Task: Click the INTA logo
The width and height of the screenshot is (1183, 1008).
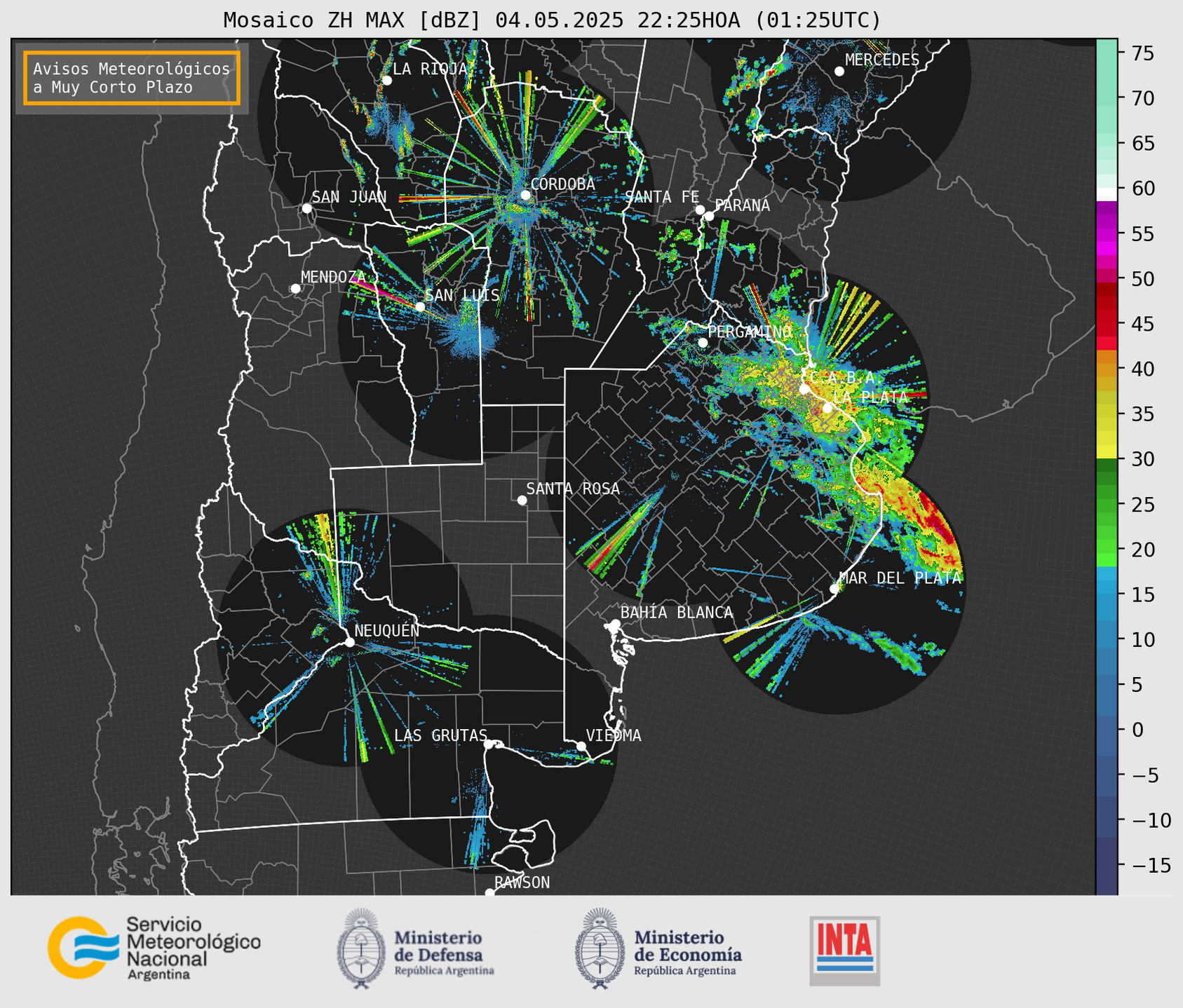Action: tap(845, 951)
